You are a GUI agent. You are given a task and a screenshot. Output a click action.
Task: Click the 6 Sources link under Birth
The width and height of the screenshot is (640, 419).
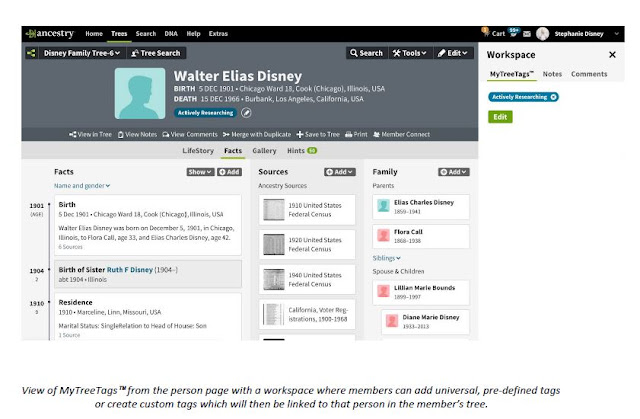tap(70, 247)
